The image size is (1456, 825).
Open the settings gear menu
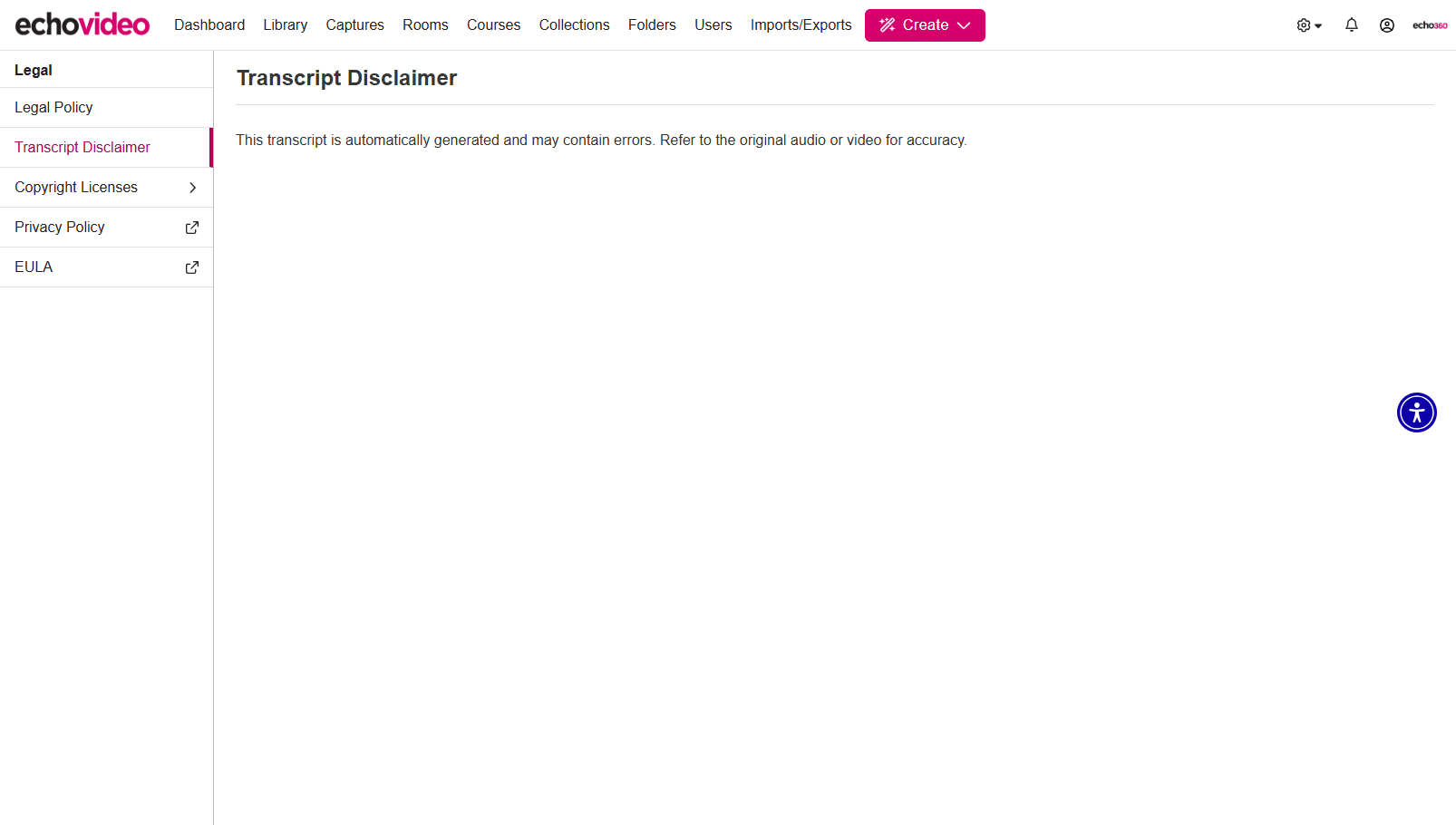coord(1308,25)
